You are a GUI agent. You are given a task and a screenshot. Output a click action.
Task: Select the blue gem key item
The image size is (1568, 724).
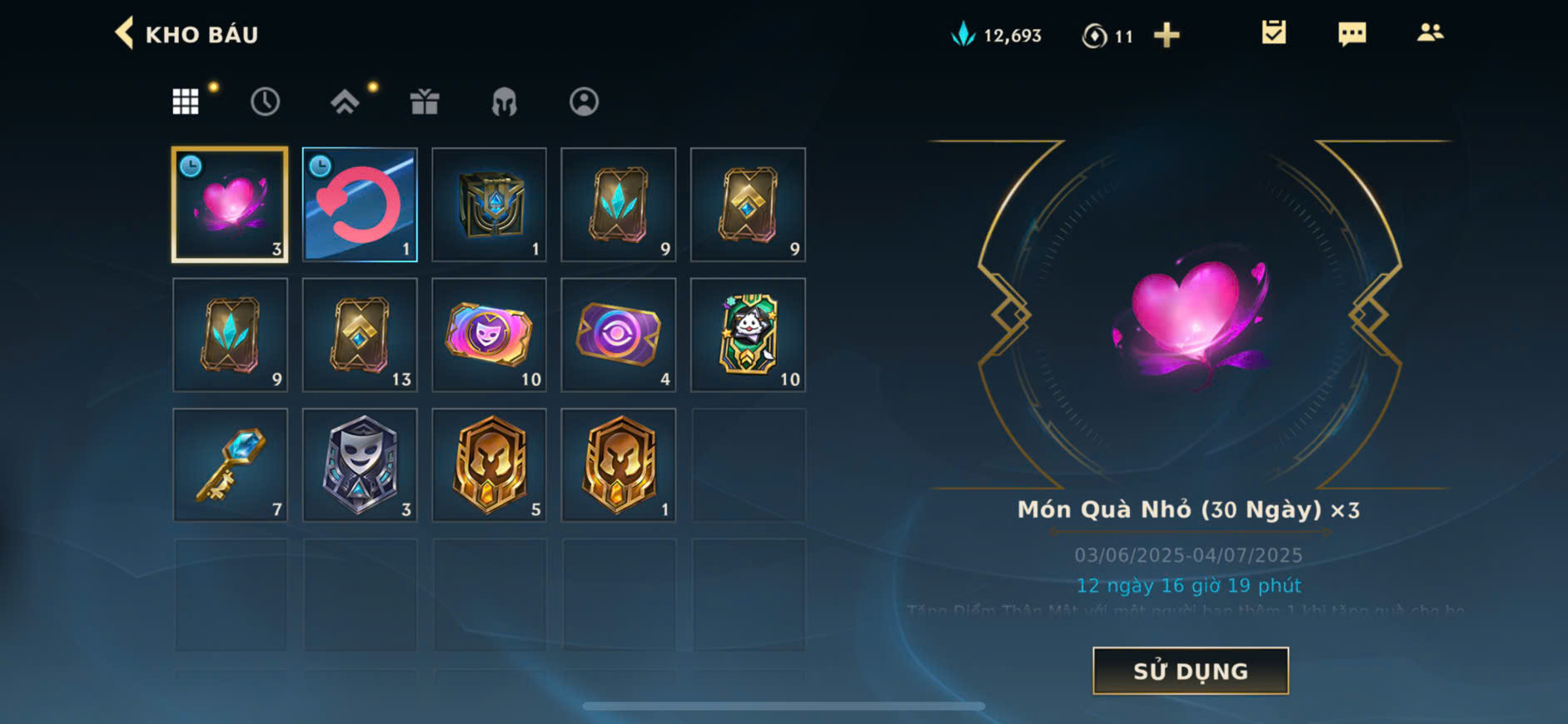(x=230, y=465)
